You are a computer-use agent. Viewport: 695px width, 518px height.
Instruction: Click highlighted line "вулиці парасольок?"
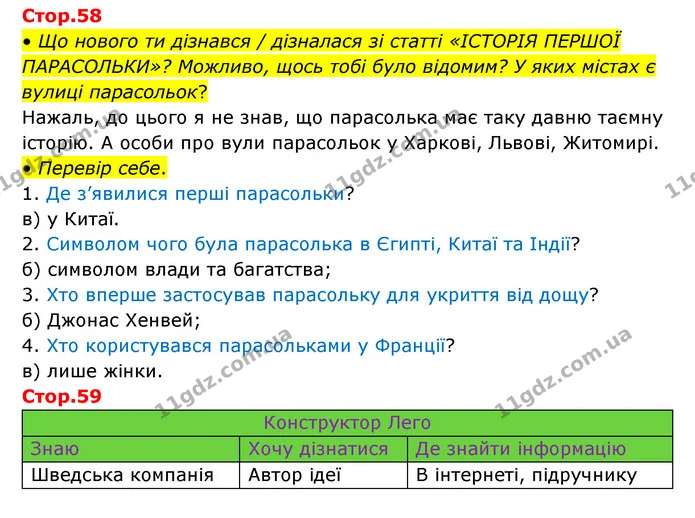114,92
